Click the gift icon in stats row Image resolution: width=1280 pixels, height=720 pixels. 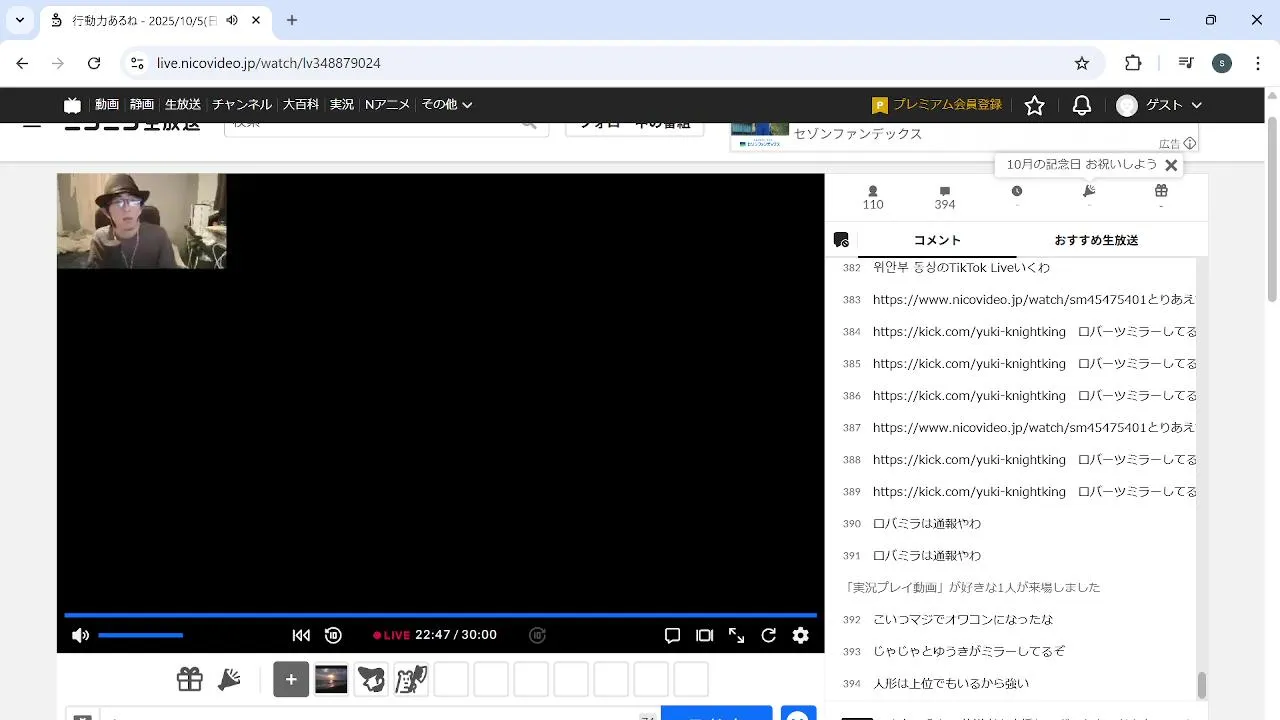(x=1161, y=191)
